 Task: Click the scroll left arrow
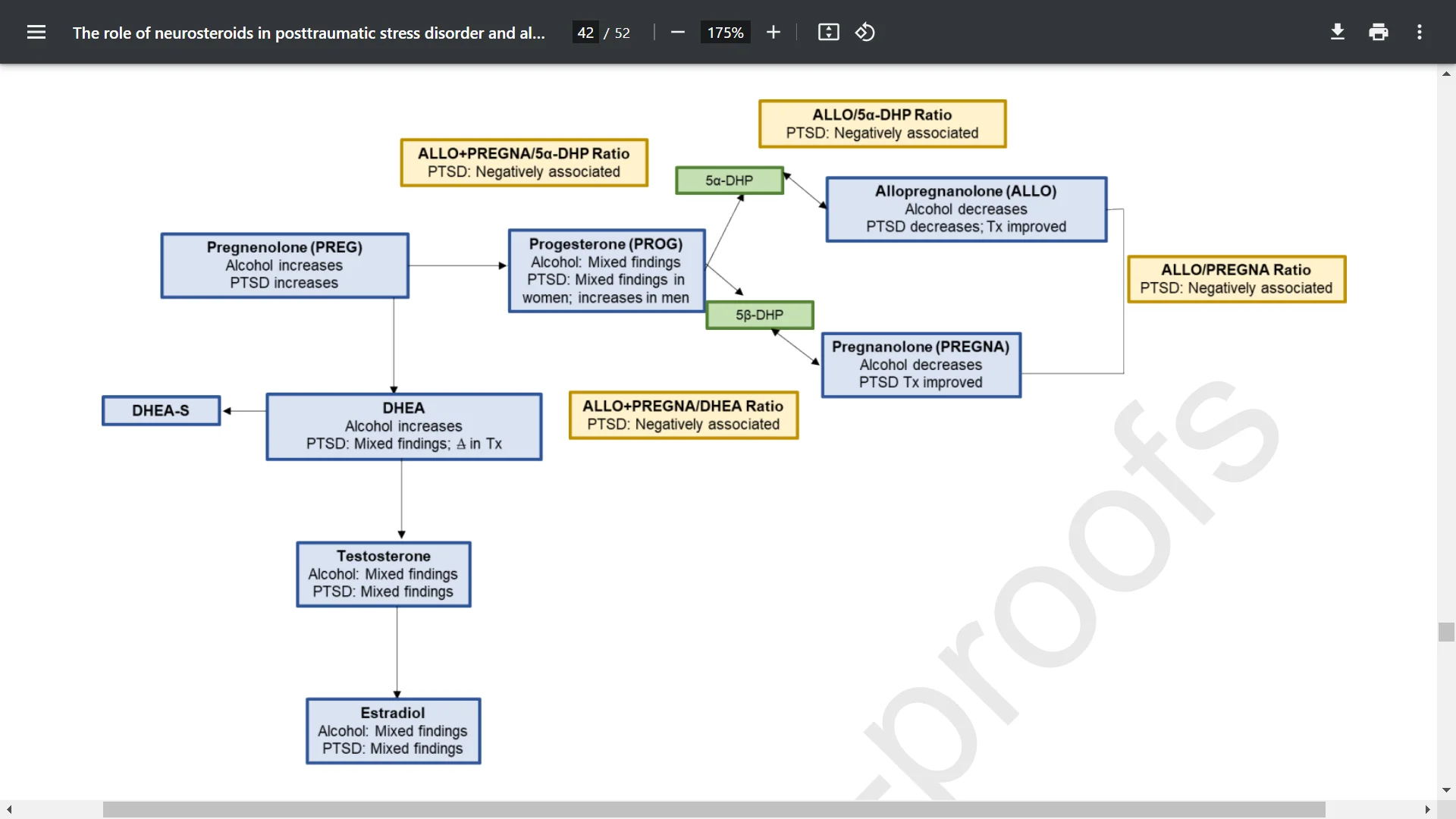9,809
